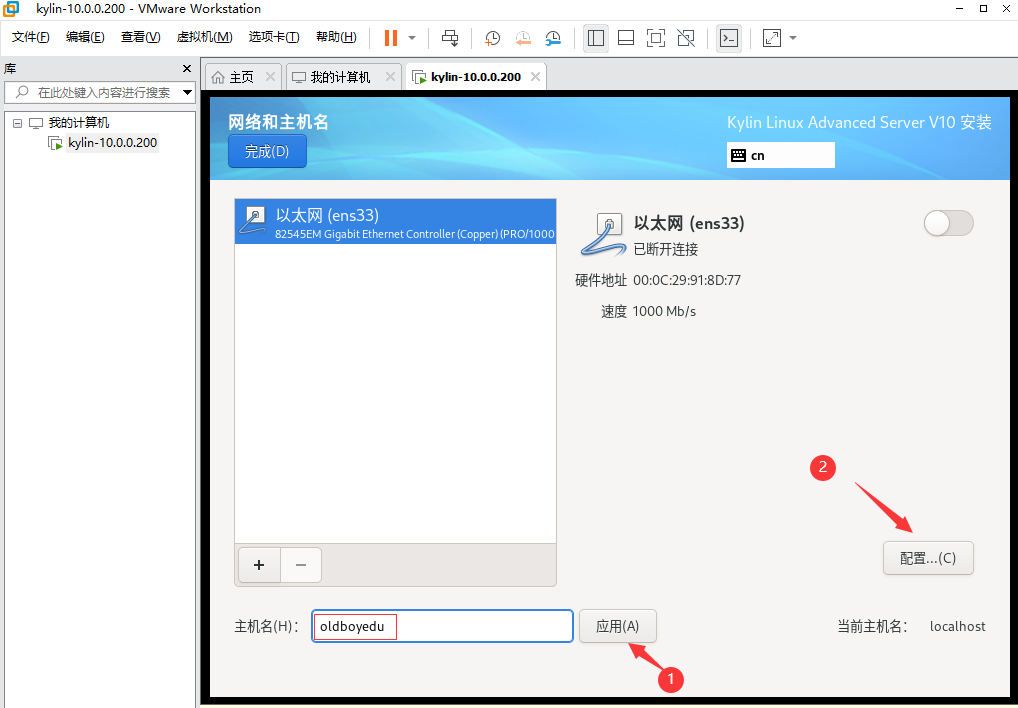Open the 编辑(E) menu

85,37
